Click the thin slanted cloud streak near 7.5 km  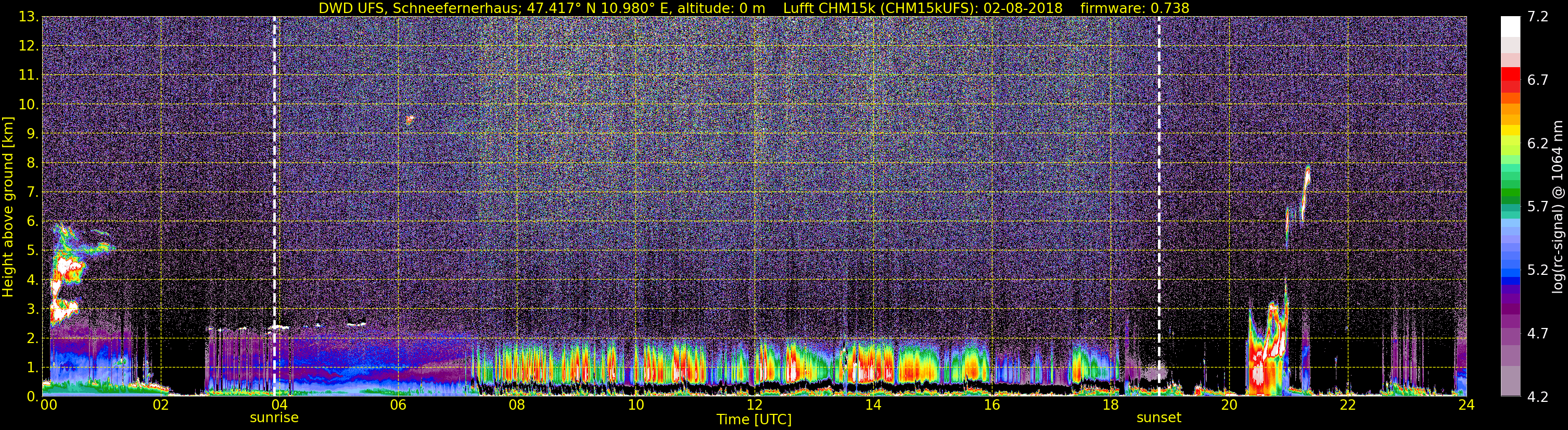pos(1305,193)
